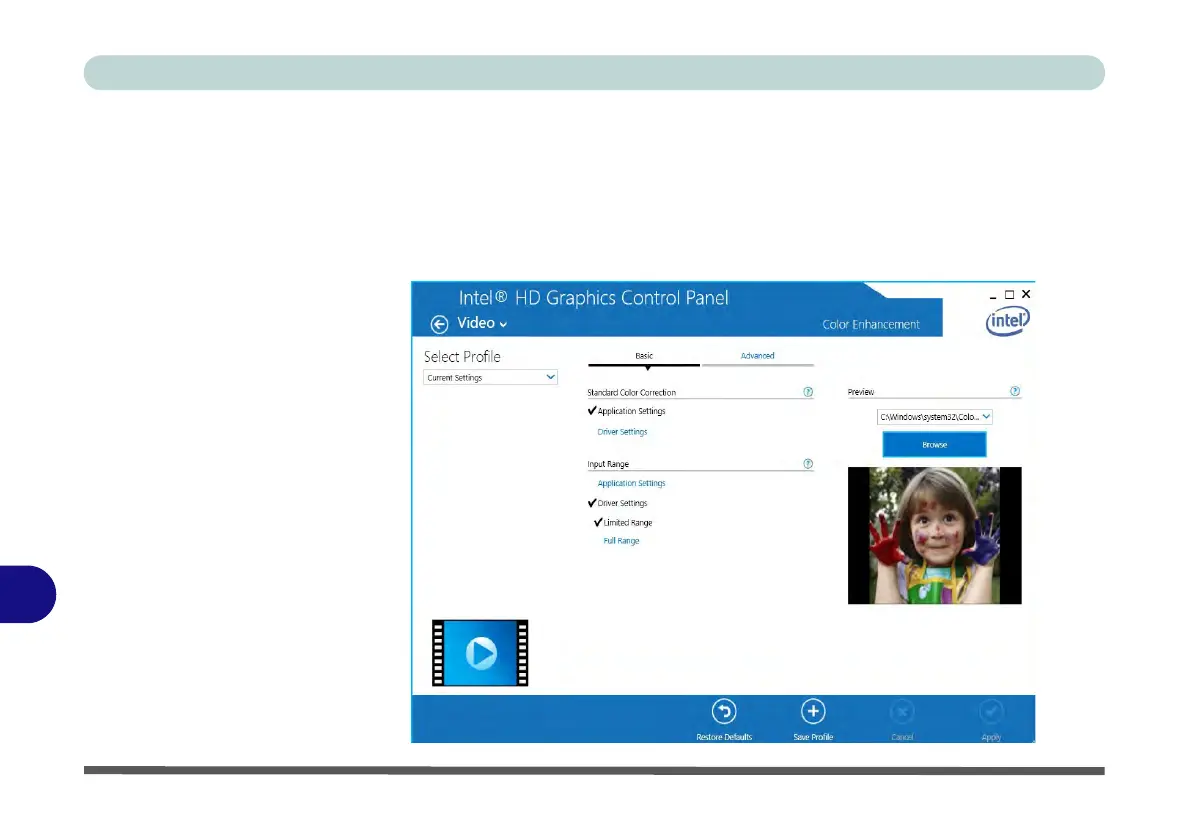
Task: Click the Save Profile plus icon
Action: [x=813, y=712]
